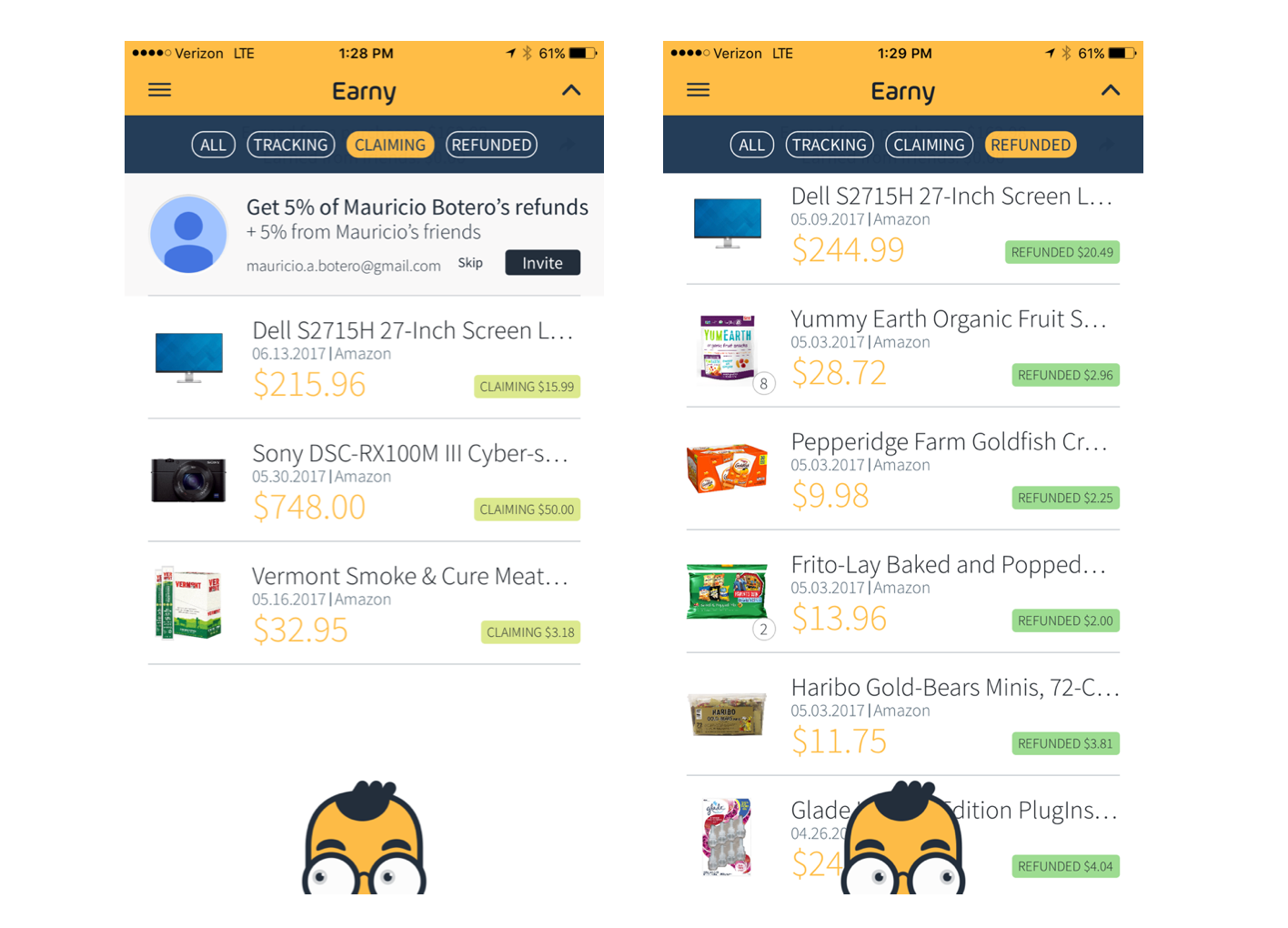Select CLAIMING filter on left screen
1288x928 pixels.
[x=390, y=145]
